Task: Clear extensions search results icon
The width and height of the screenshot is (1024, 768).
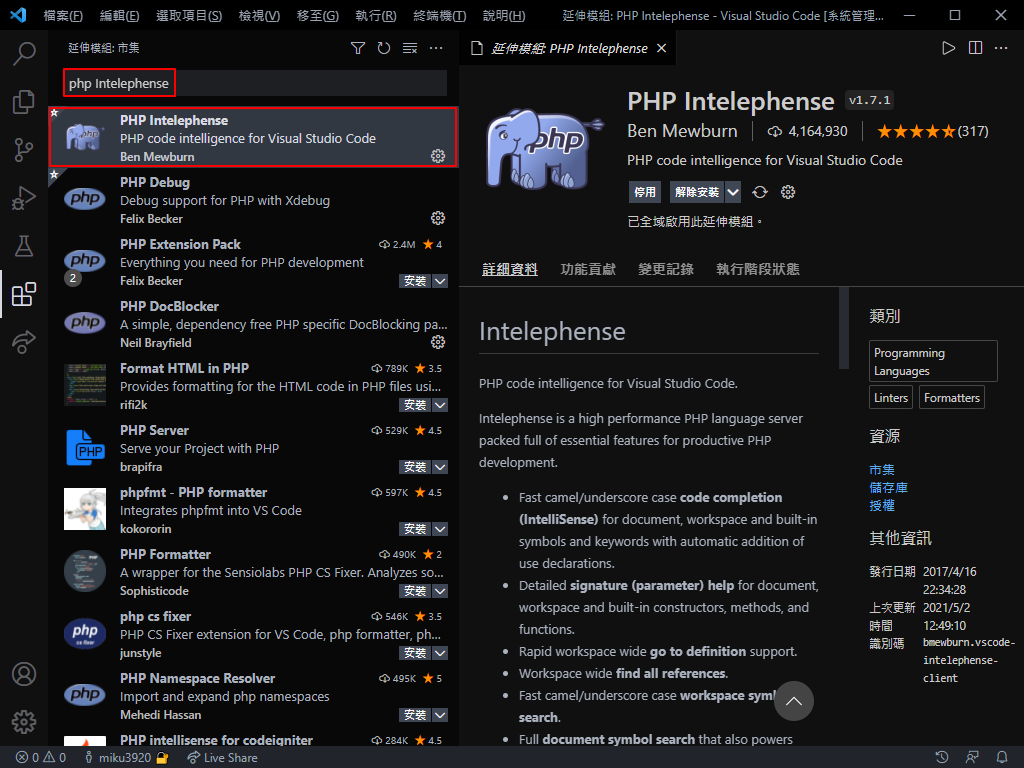Action: [x=410, y=48]
